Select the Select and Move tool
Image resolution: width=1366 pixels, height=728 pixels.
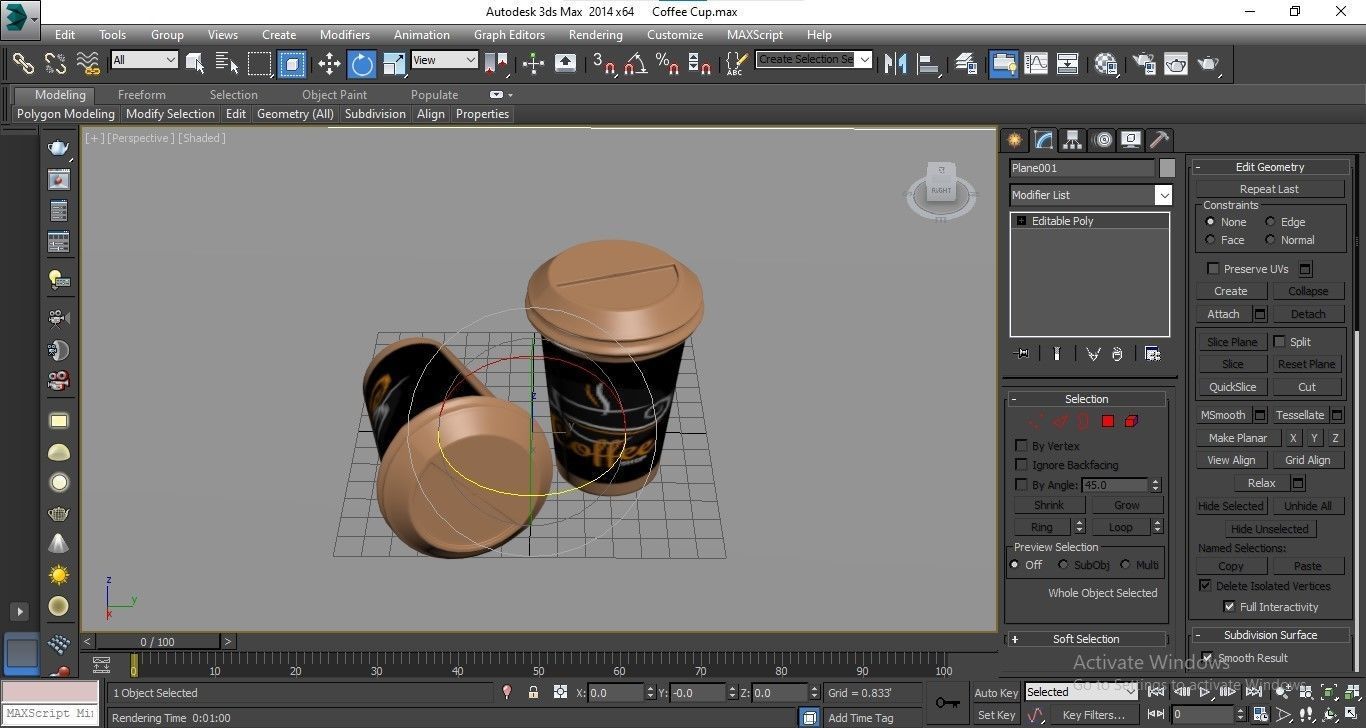(329, 64)
